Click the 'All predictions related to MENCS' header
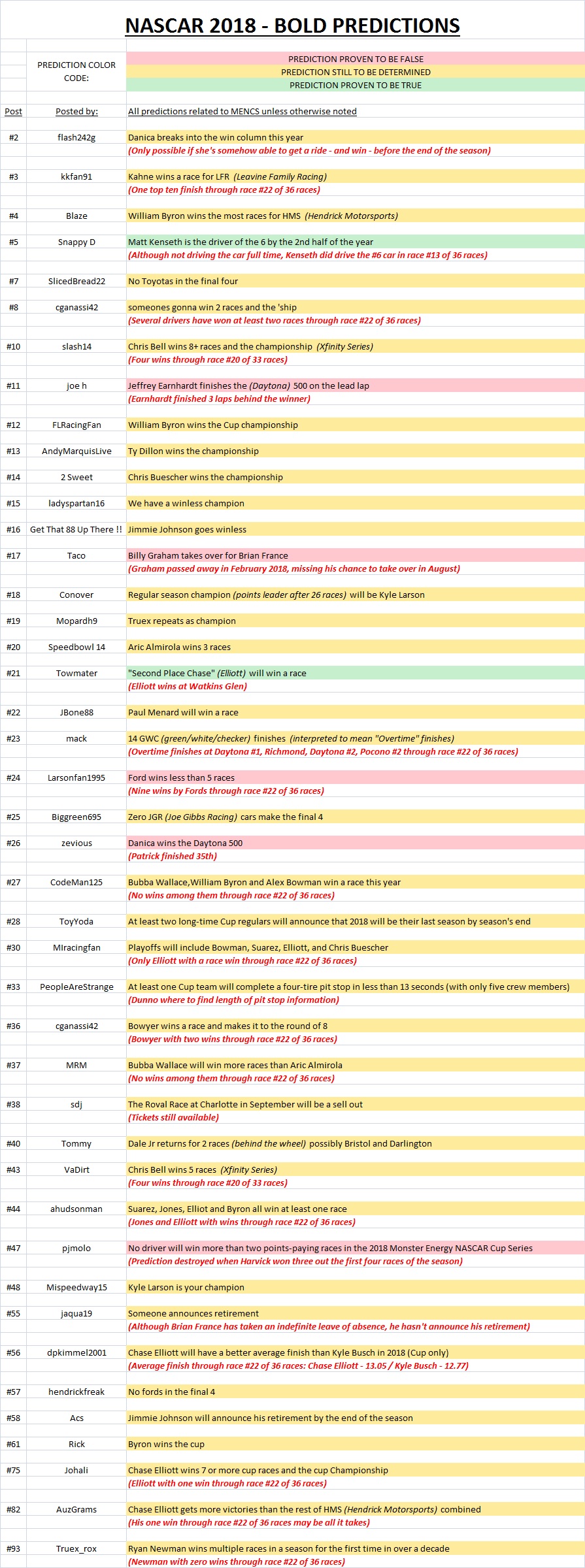Image resolution: width=585 pixels, height=1568 pixels. pos(242,111)
